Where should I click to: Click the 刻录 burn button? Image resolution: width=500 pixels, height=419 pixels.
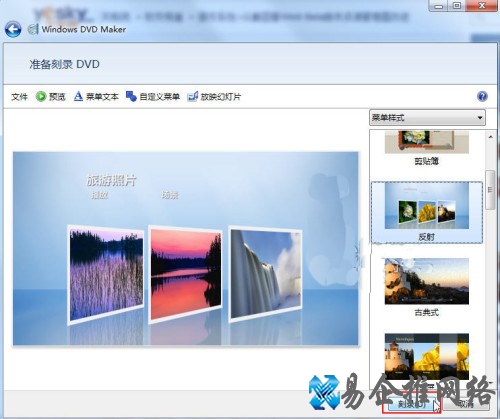tap(412, 404)
